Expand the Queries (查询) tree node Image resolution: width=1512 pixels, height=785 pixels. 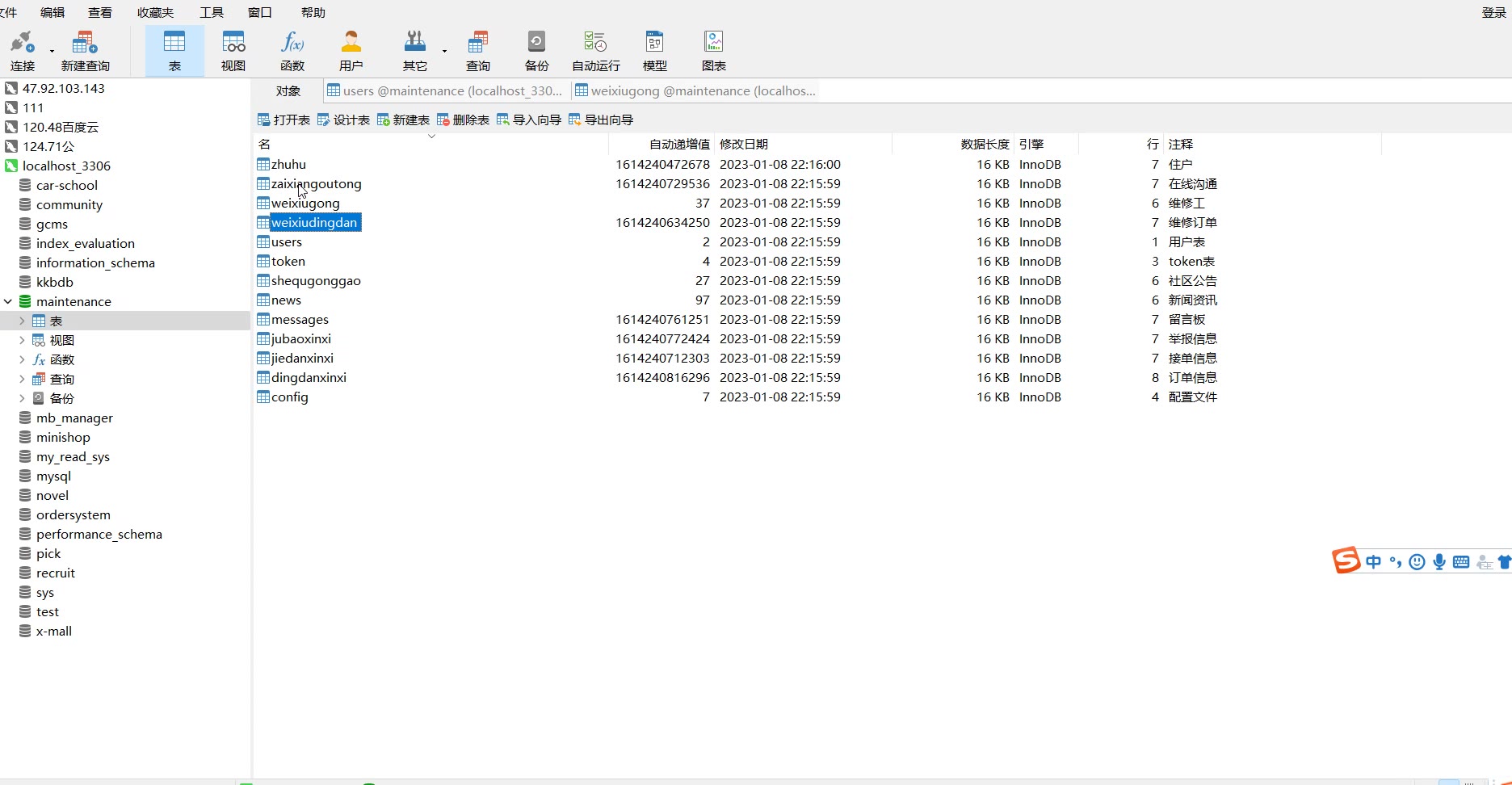coord(22,379)
